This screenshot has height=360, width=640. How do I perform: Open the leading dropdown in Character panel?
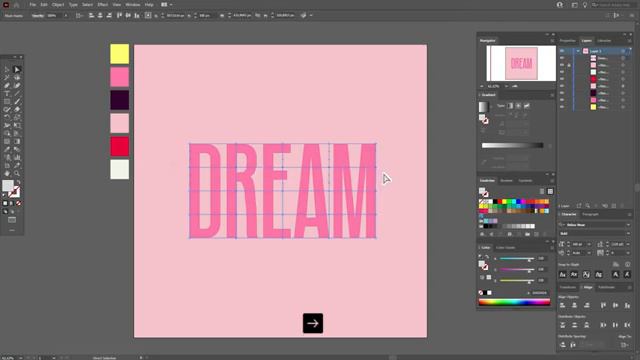coord(628,244)
